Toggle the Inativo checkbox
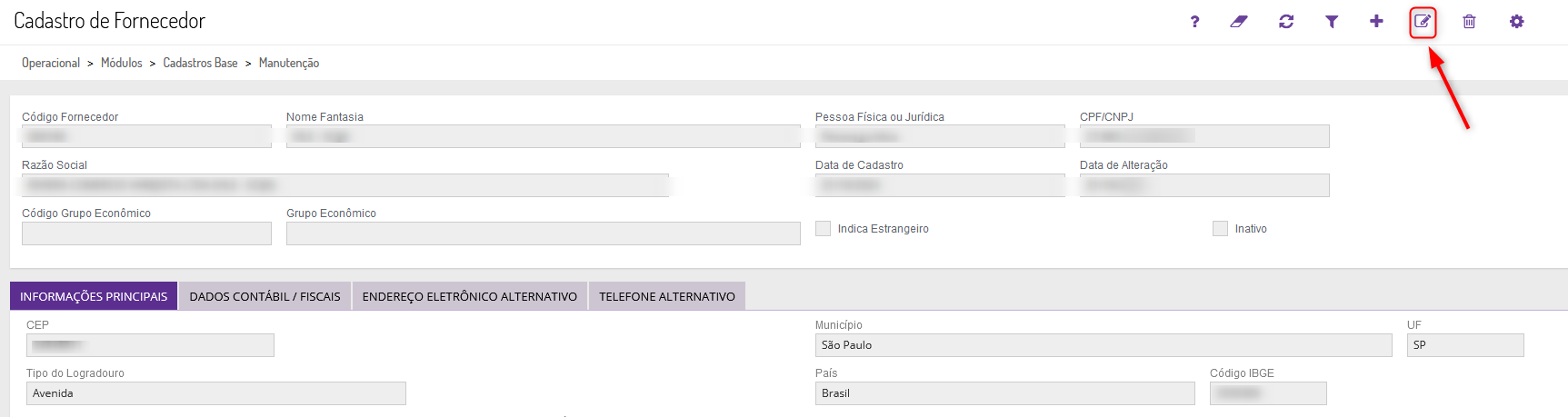Screen dimensions: 1568x417 click(x=1220, y=229)
